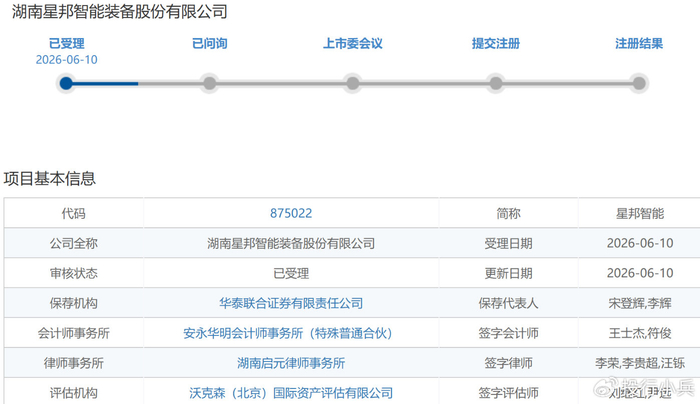This screenshot has height=404, width=700.
Task: Click the 签字会计师 label cell
Action: coord(508,333)
